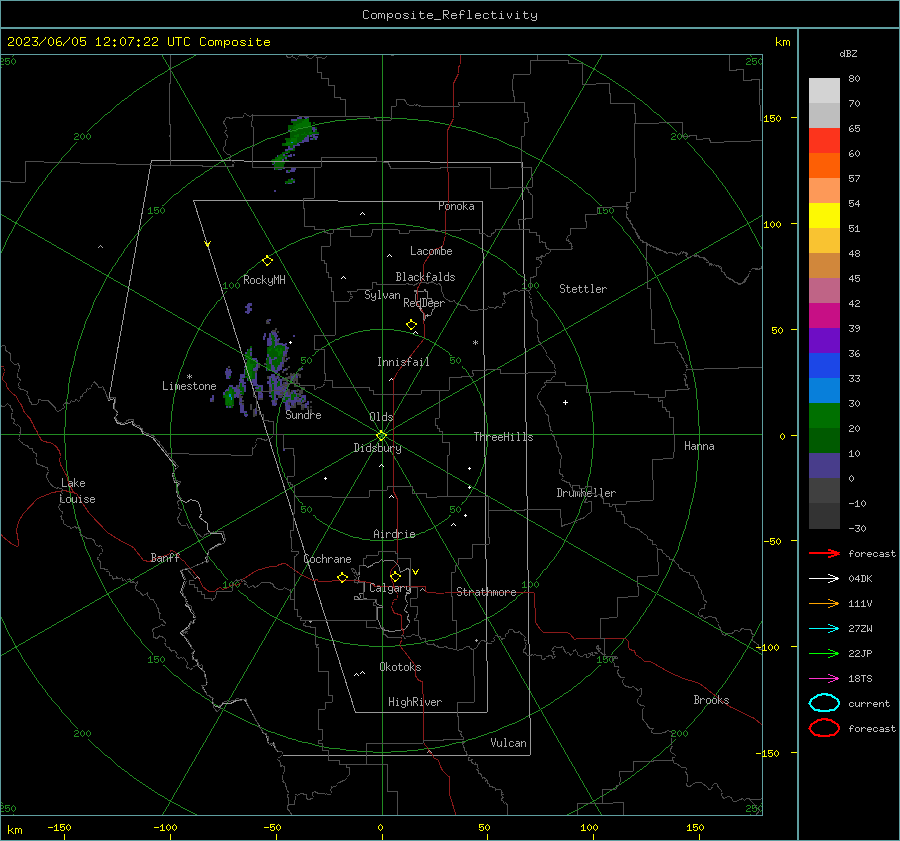Click the Cochrane town label

(x=327, y=559)
